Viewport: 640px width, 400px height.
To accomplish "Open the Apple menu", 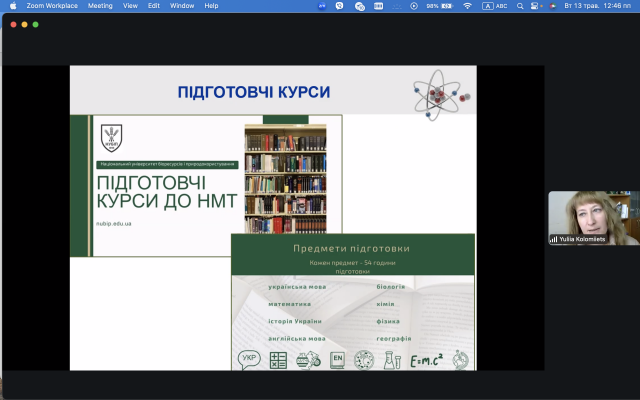I will 11,5.
